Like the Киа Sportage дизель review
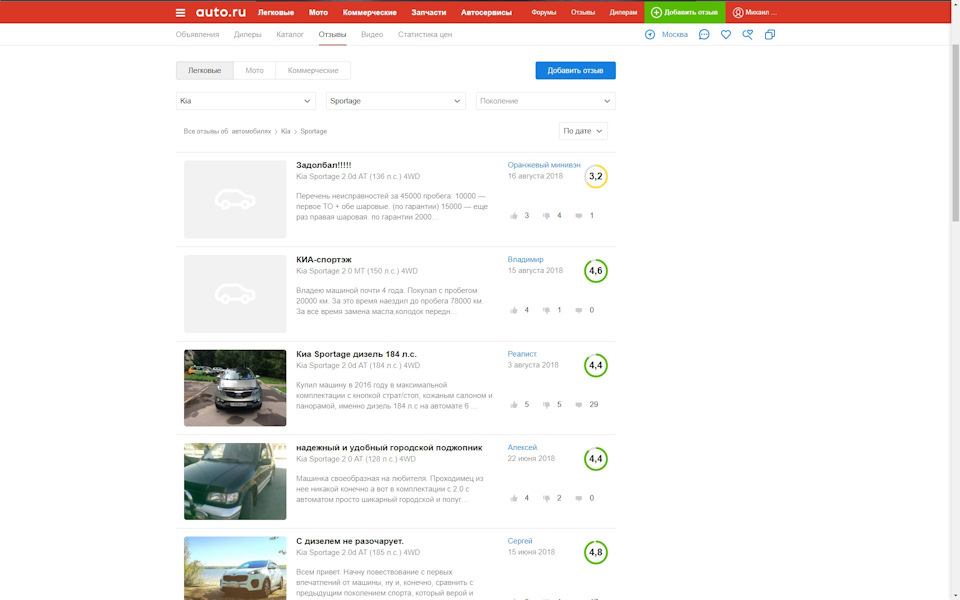960x600 pixels. 514,404
